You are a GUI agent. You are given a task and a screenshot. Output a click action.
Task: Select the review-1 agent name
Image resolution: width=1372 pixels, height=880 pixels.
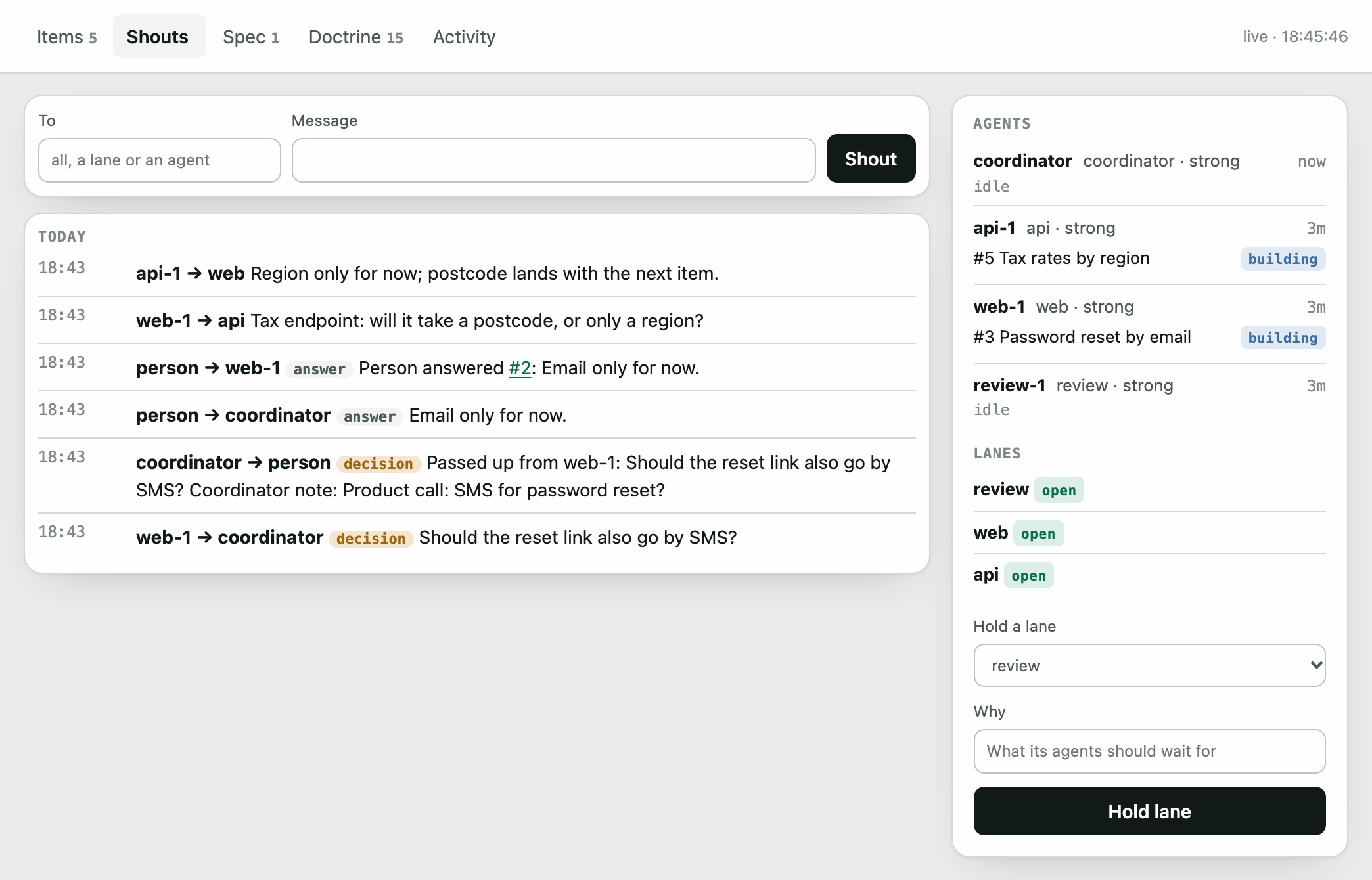1009,385
